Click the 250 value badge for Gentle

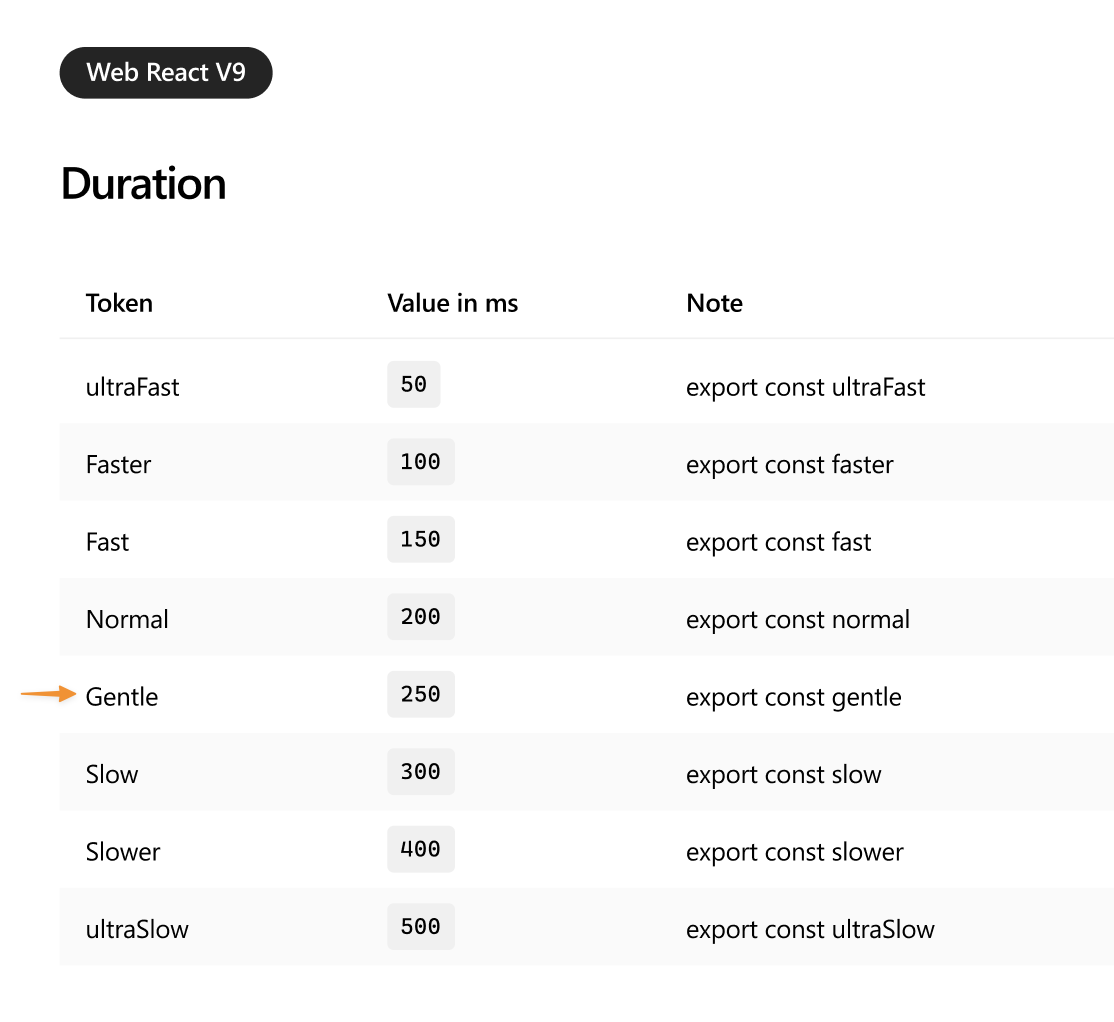(421, 694)
